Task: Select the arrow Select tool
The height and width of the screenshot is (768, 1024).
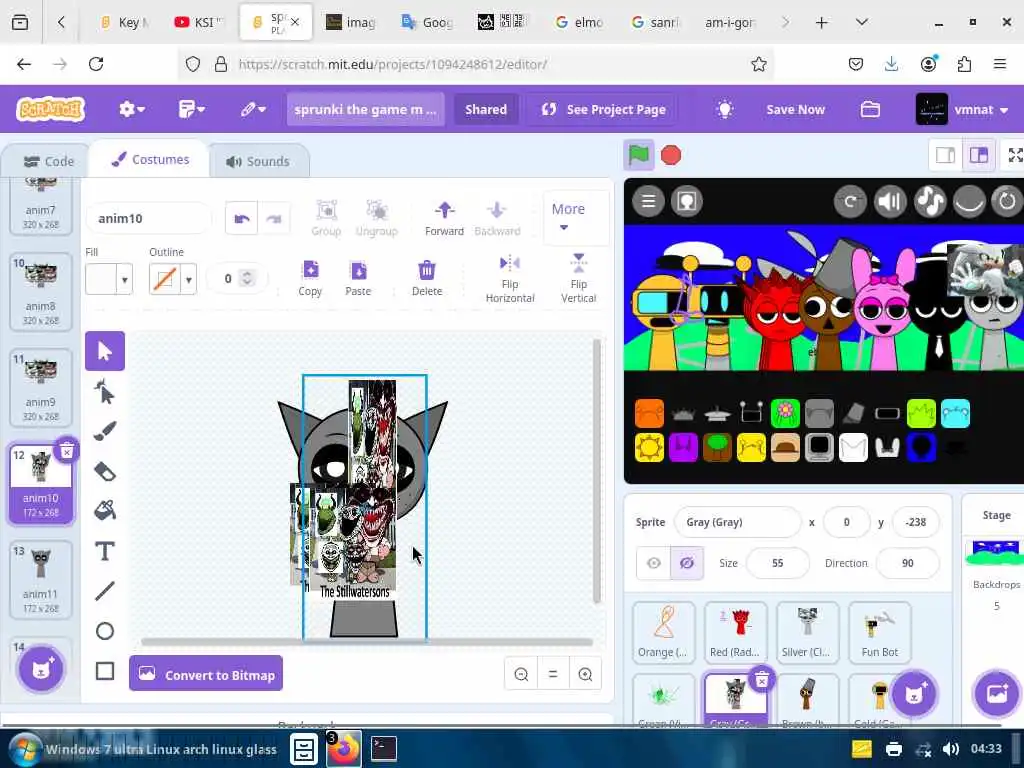Action: (x=104, y=351)
